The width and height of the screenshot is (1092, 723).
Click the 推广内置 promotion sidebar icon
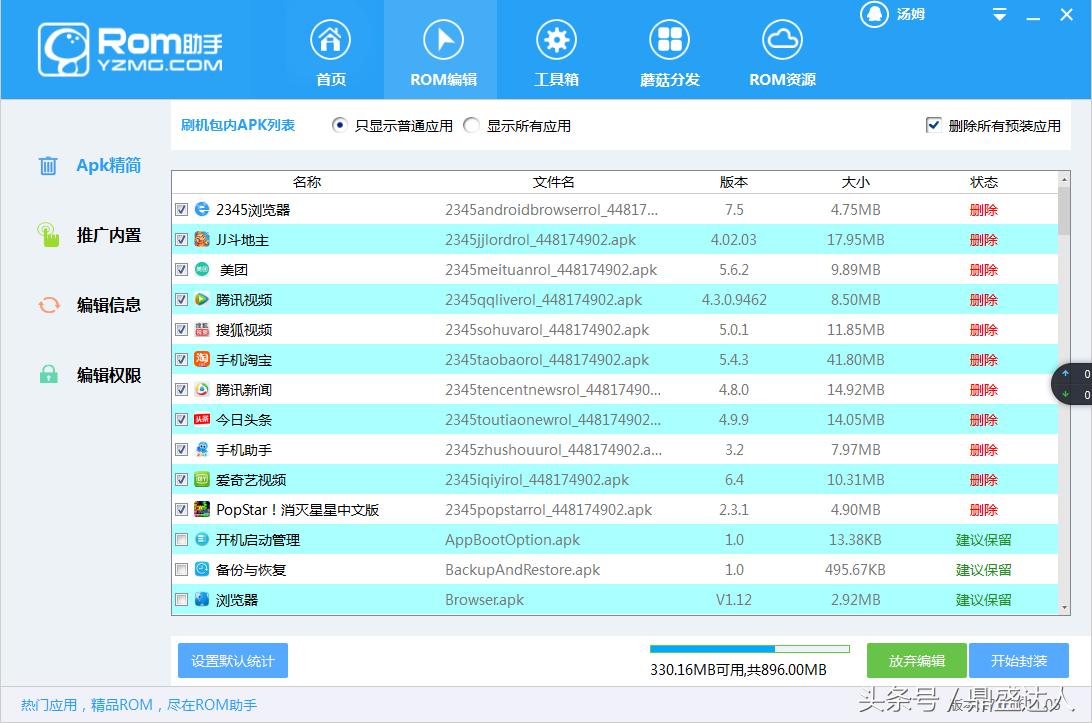click(x=47, y=235)
